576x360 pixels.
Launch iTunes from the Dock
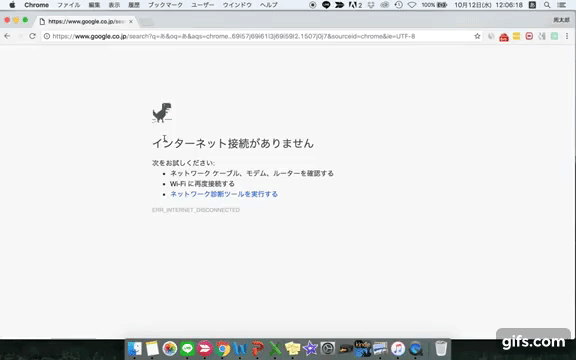coord(398,348)
